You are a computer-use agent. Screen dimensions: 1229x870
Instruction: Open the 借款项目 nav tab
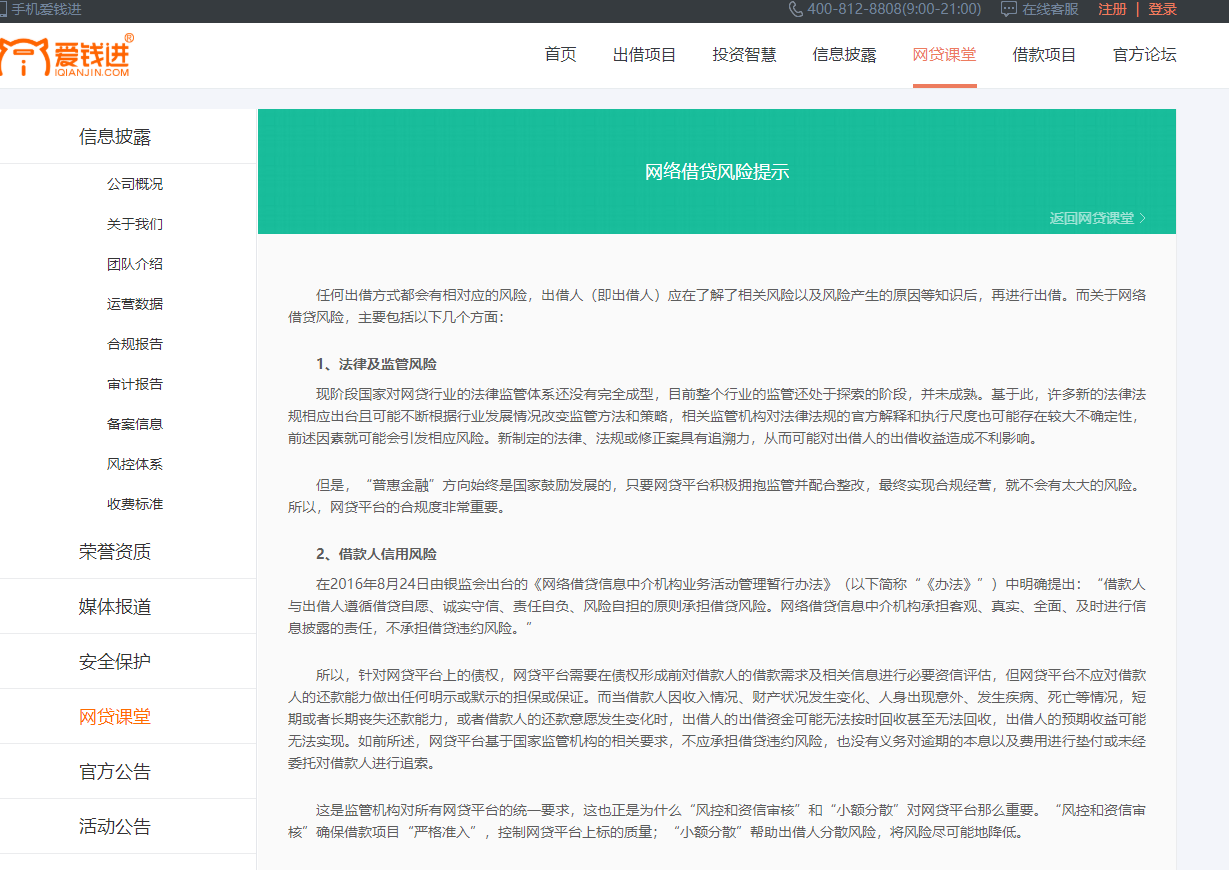(x=1044, y=55)
